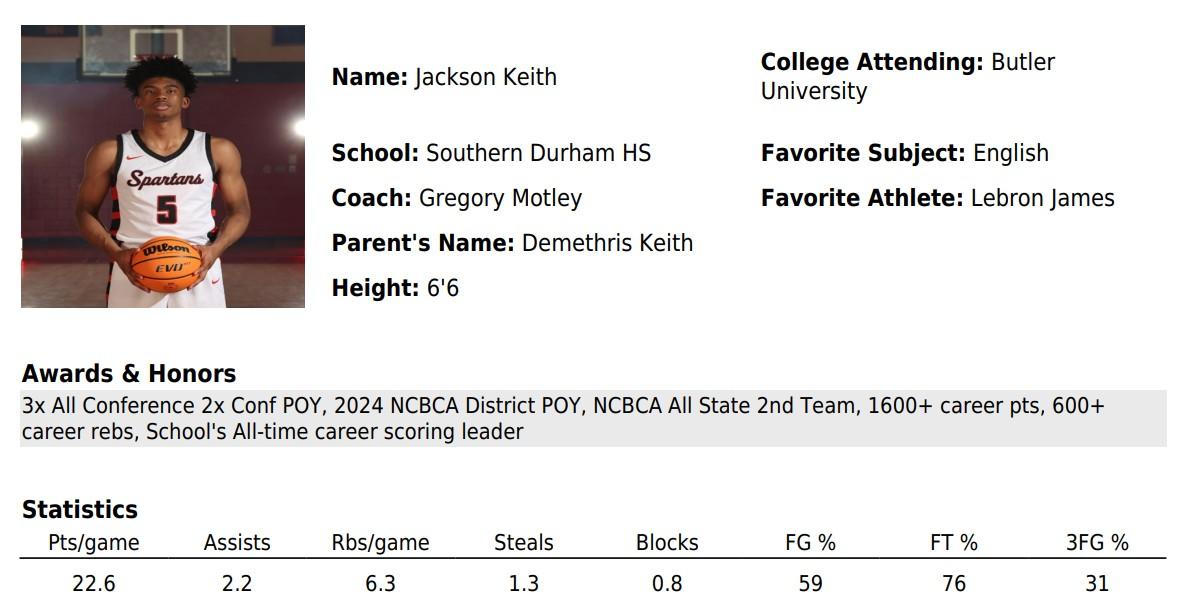Click the Blocks column header
1185x612 pixels.
click(x=667, y=542)
